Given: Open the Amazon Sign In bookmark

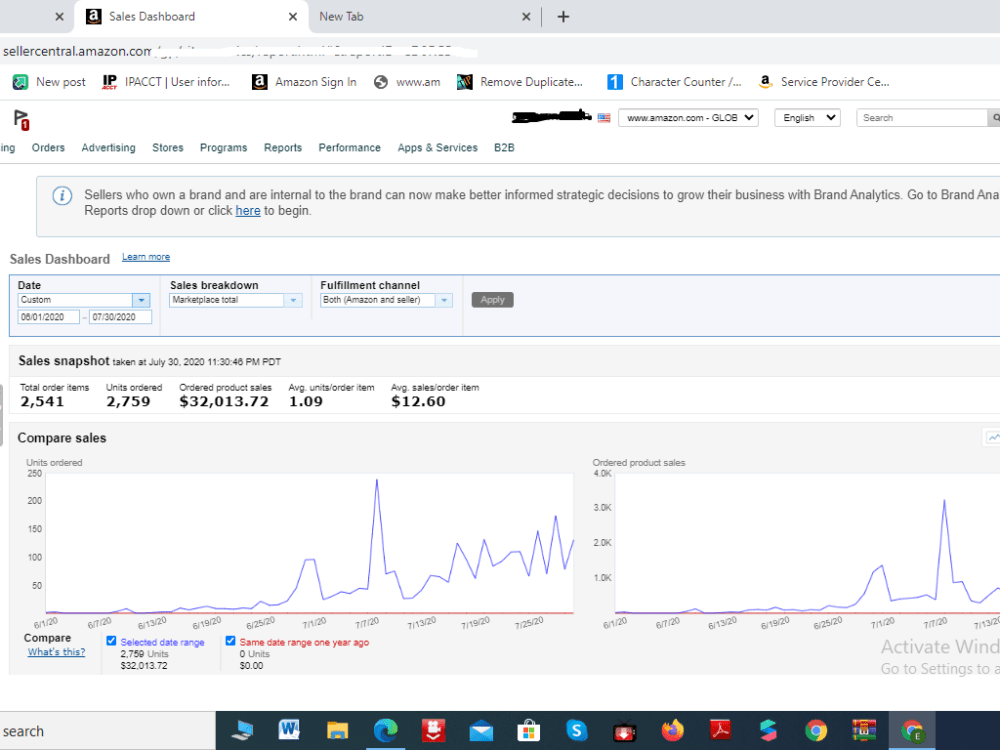Looking at the screenshot, I should (304, 82).
